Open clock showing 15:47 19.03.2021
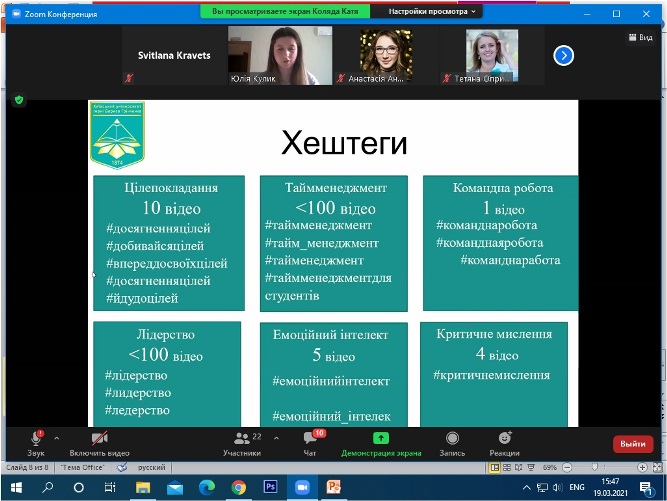This screenshot has height=501, width=667. [610, 487]
